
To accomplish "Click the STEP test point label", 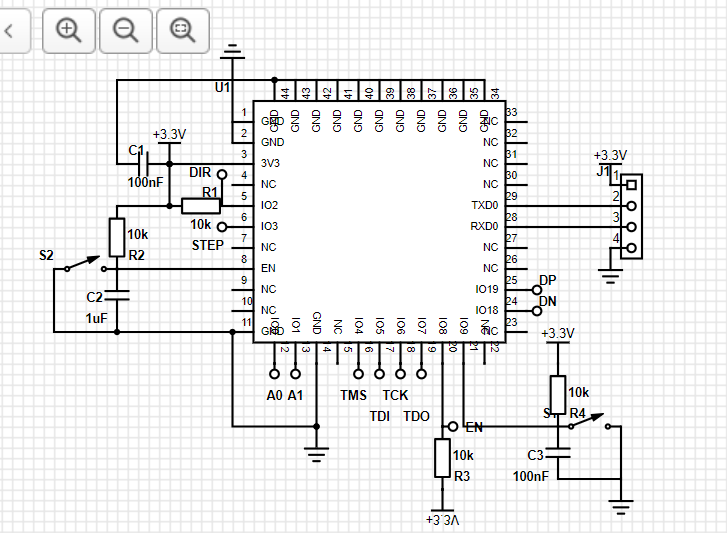I will pos(208,245).
